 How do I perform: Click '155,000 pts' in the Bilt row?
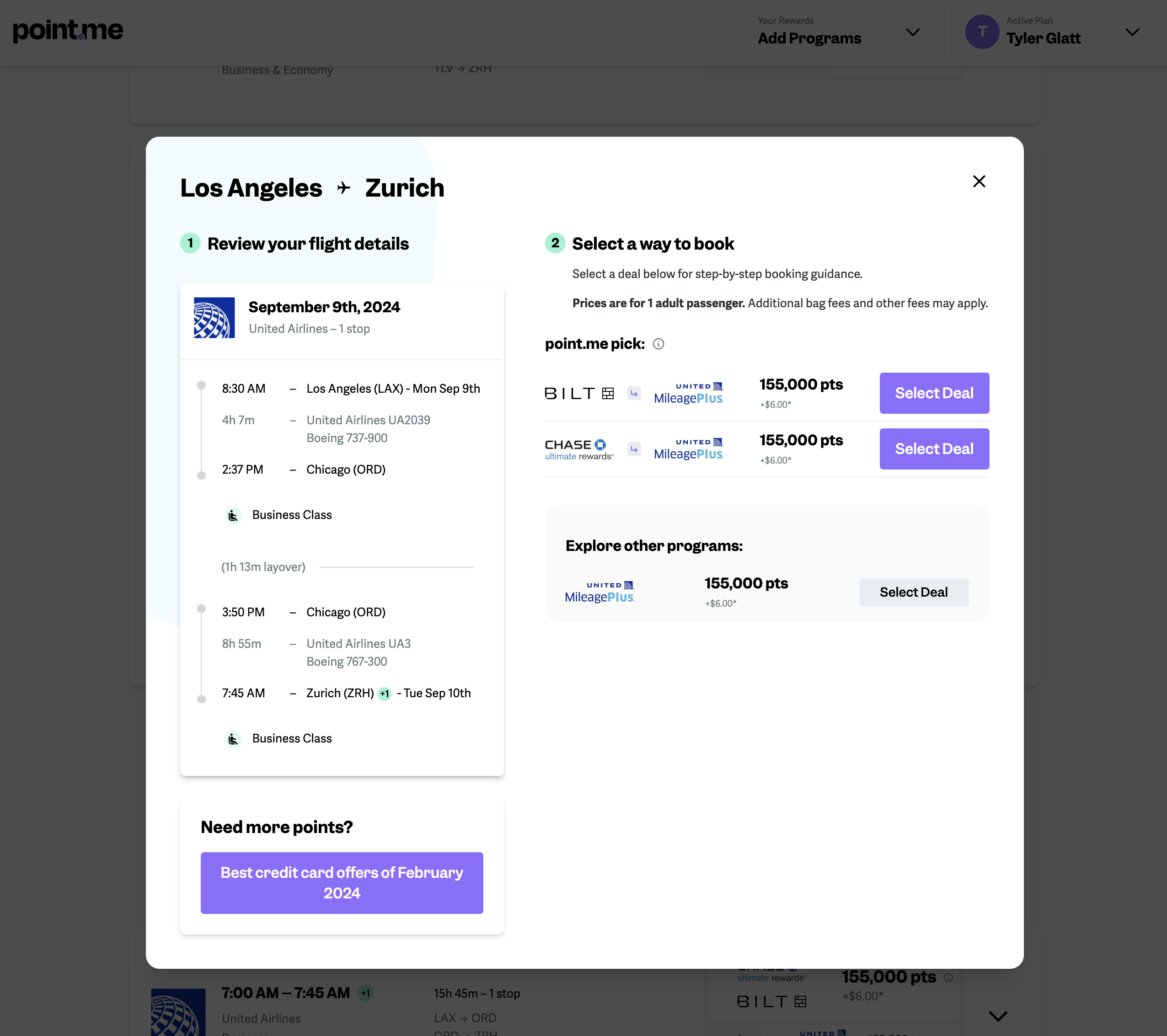(801, 384)
